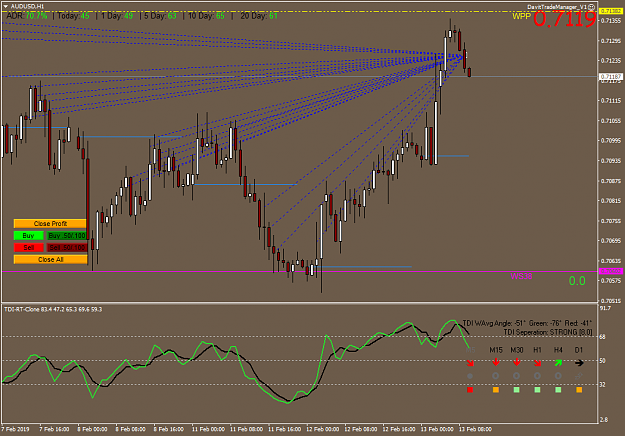This screenshot has height=436, width=625.
Task: Click the 12 Feb 00:00 time label
Action: pos(322,429)
